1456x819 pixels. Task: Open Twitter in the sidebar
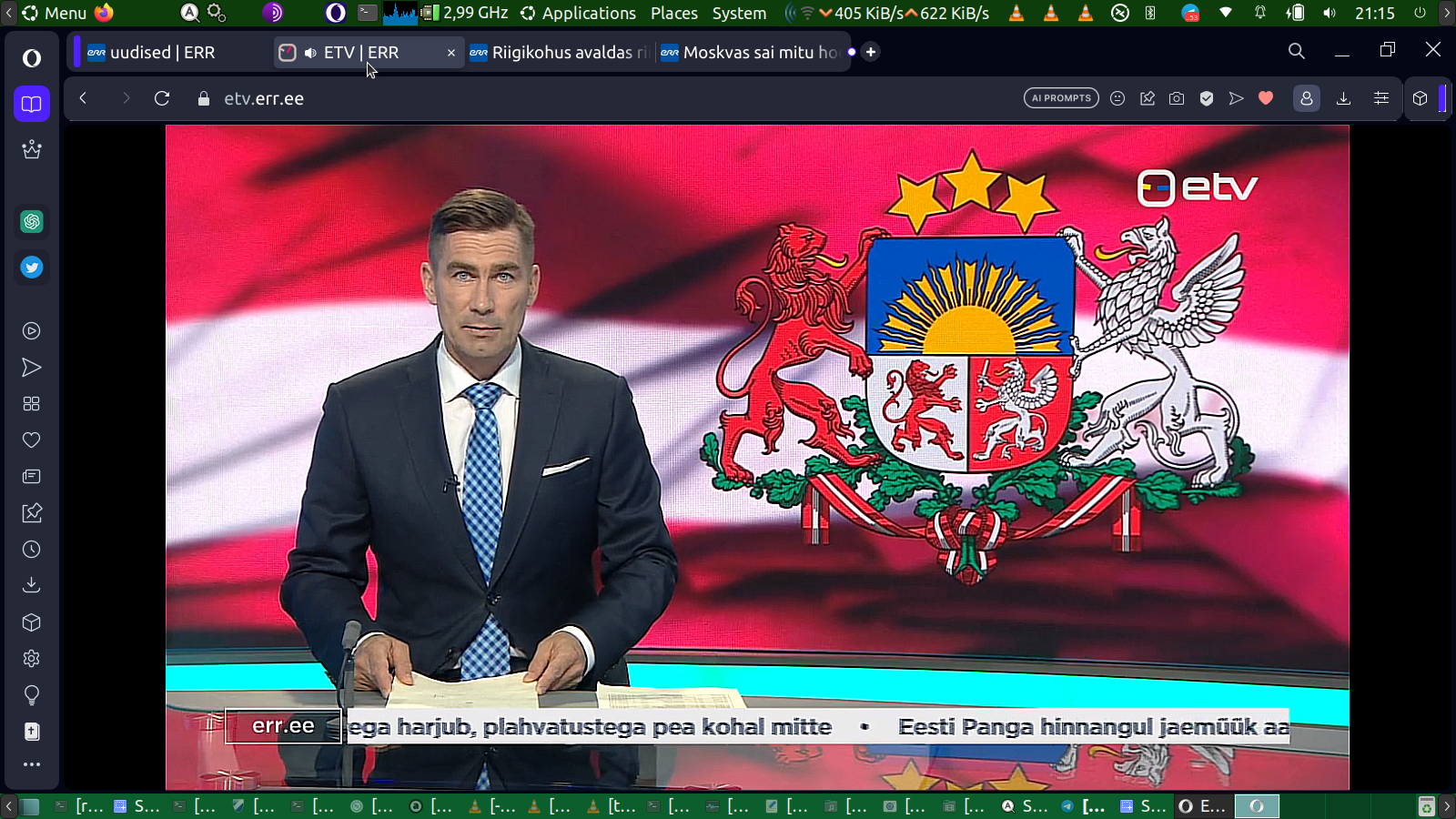[x=32, y=268]
